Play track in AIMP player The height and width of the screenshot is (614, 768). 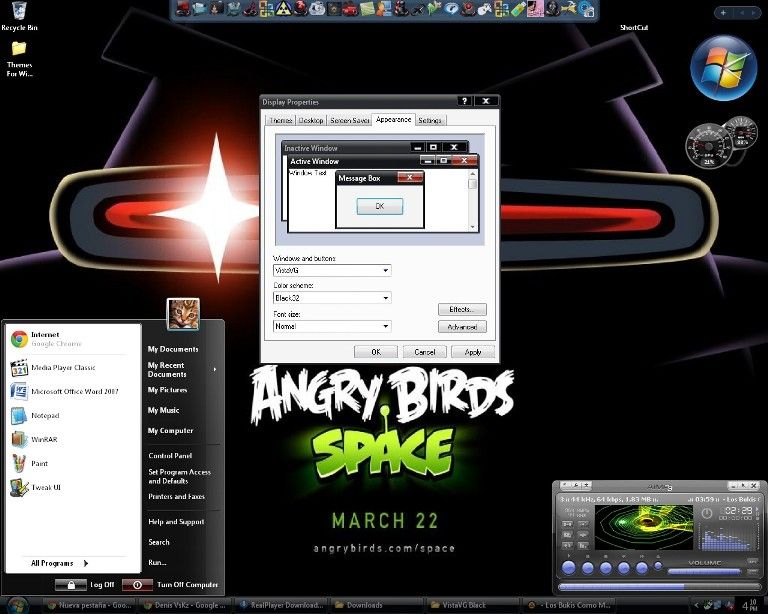[x=569, y=568]
